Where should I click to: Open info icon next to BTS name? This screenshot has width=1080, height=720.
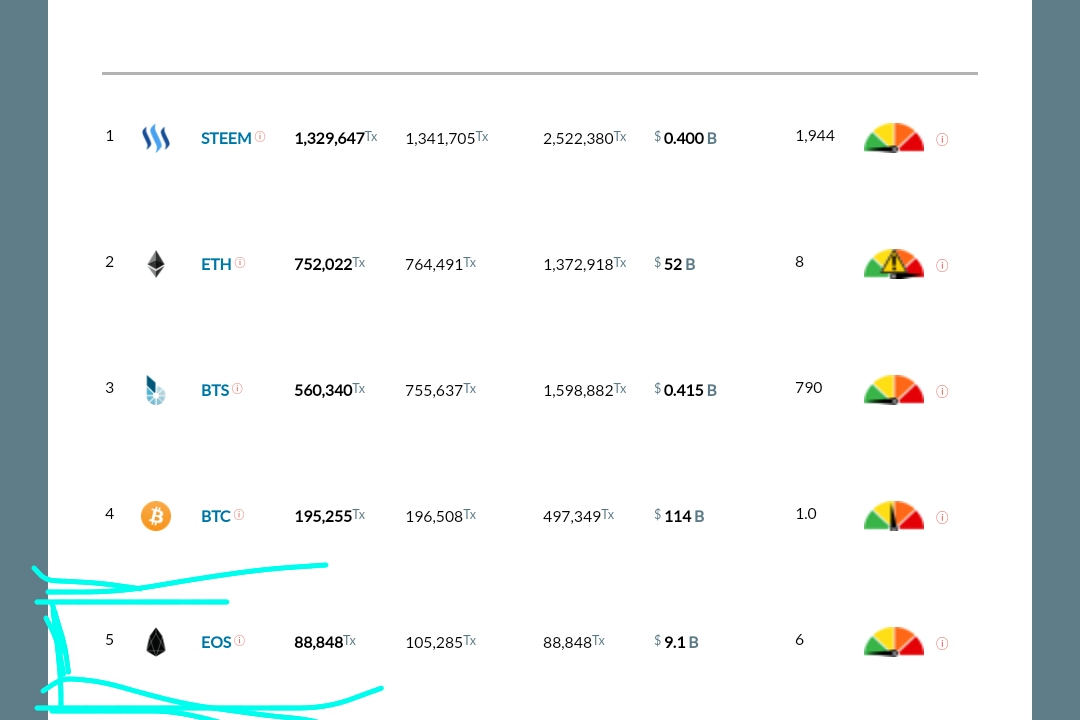click(x=238, y=389)
